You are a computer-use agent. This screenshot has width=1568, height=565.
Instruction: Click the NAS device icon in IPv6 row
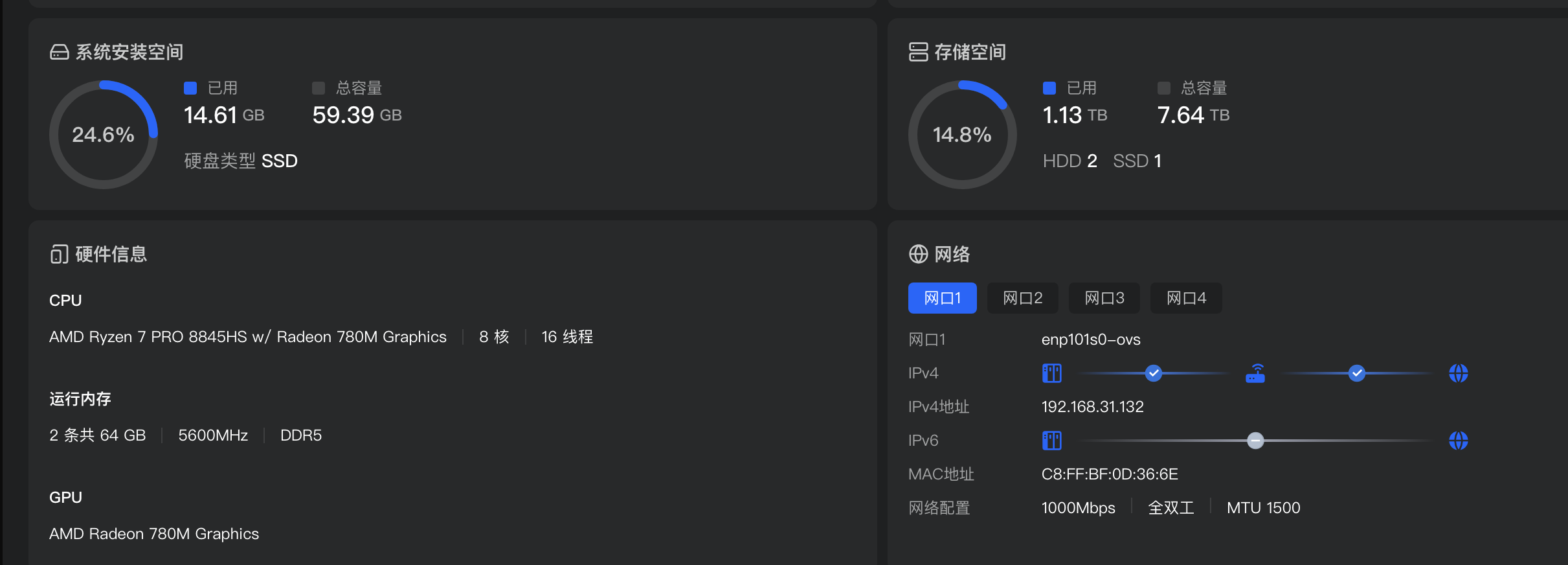(1051, 441)
